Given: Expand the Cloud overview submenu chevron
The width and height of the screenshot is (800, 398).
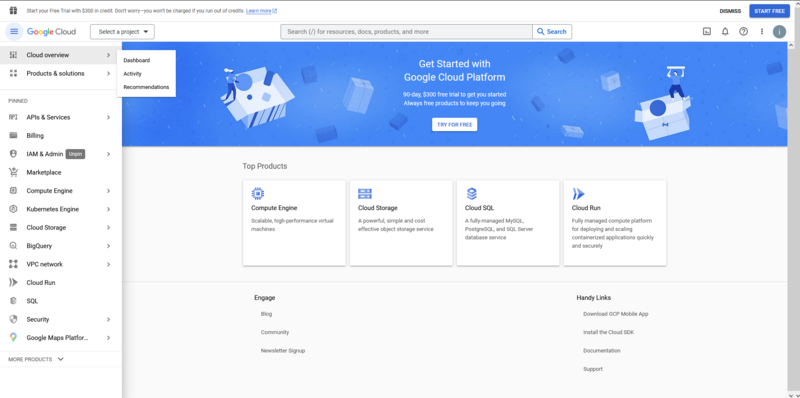Looking at the screenshot, I should click(x=108, y=55).
